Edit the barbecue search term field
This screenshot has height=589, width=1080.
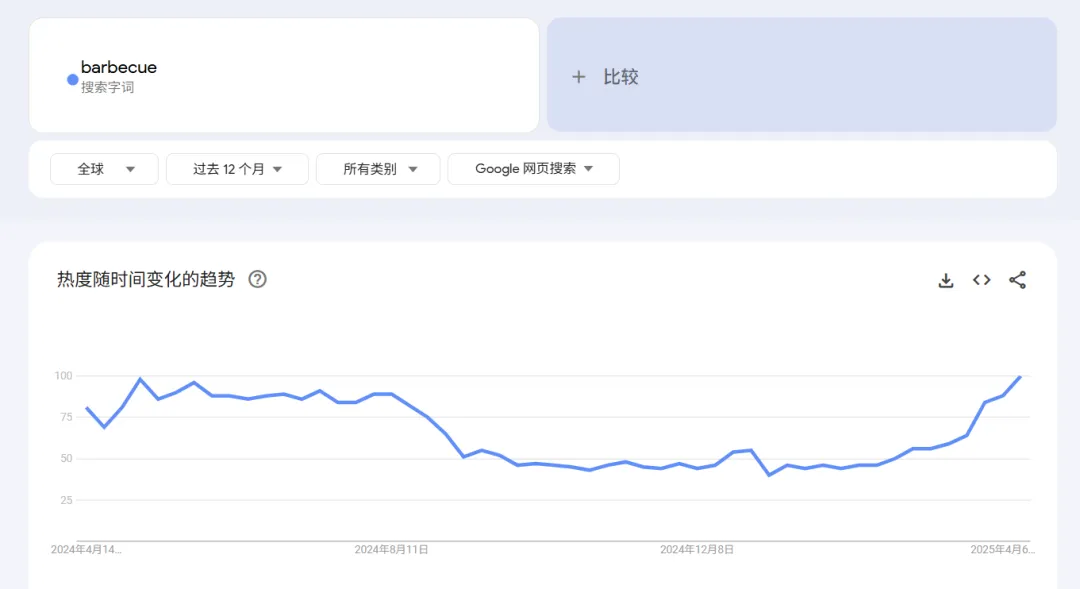(119, 67)
